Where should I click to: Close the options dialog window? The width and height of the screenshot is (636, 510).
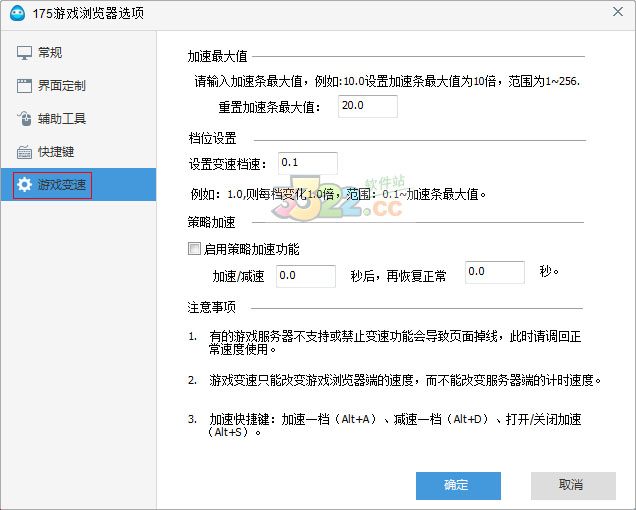tap(618, 12)
